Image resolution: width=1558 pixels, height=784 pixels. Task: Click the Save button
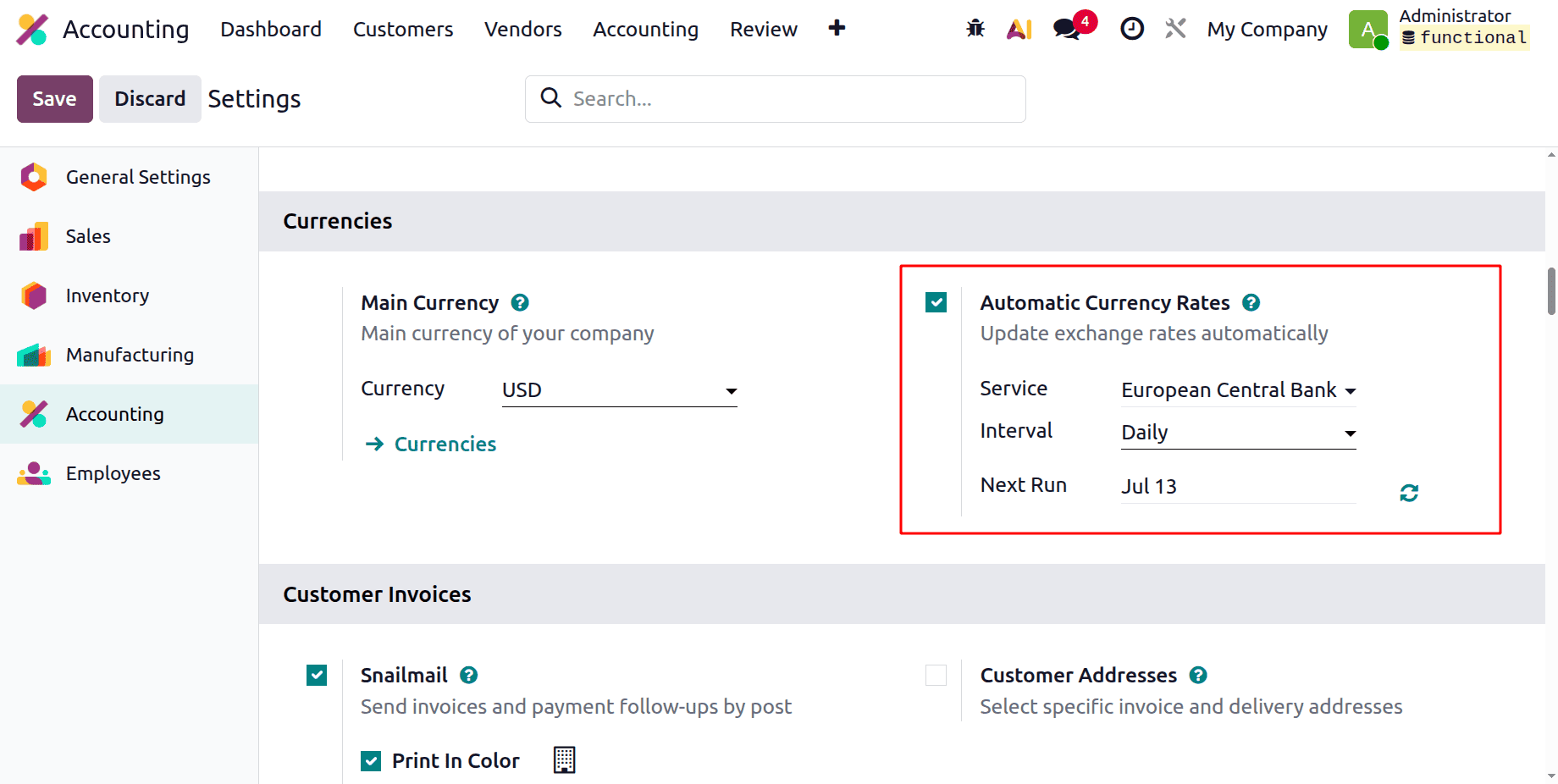[x=55, y=99]
